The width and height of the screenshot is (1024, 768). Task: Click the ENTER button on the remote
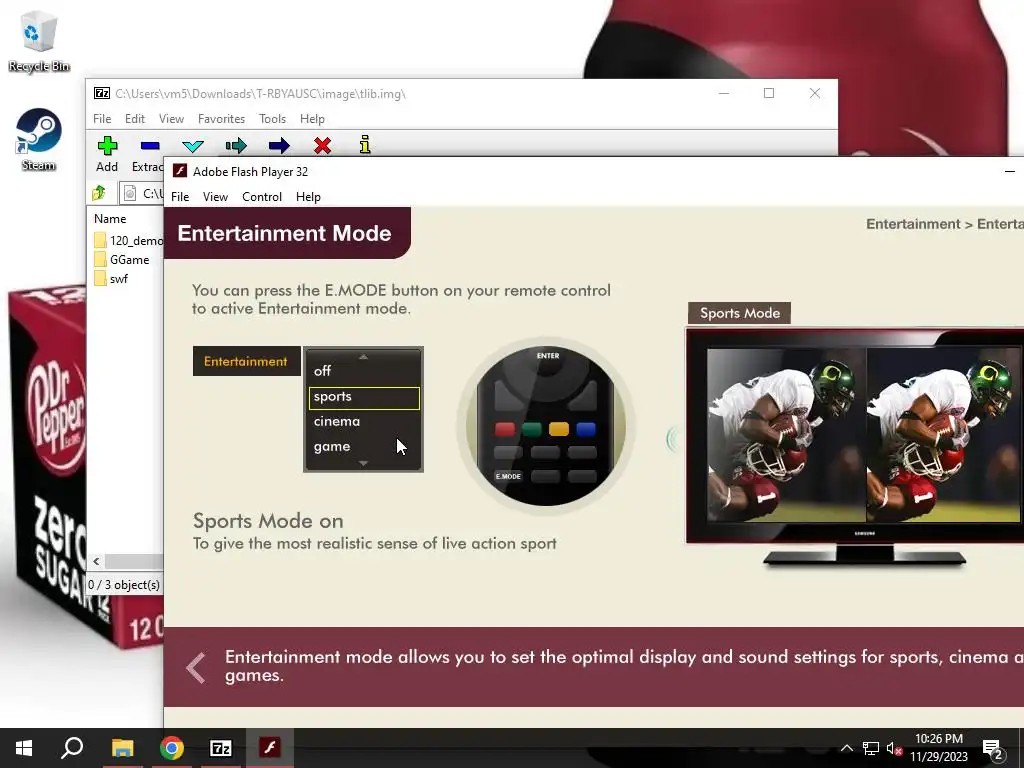click(x=547, y=357)
